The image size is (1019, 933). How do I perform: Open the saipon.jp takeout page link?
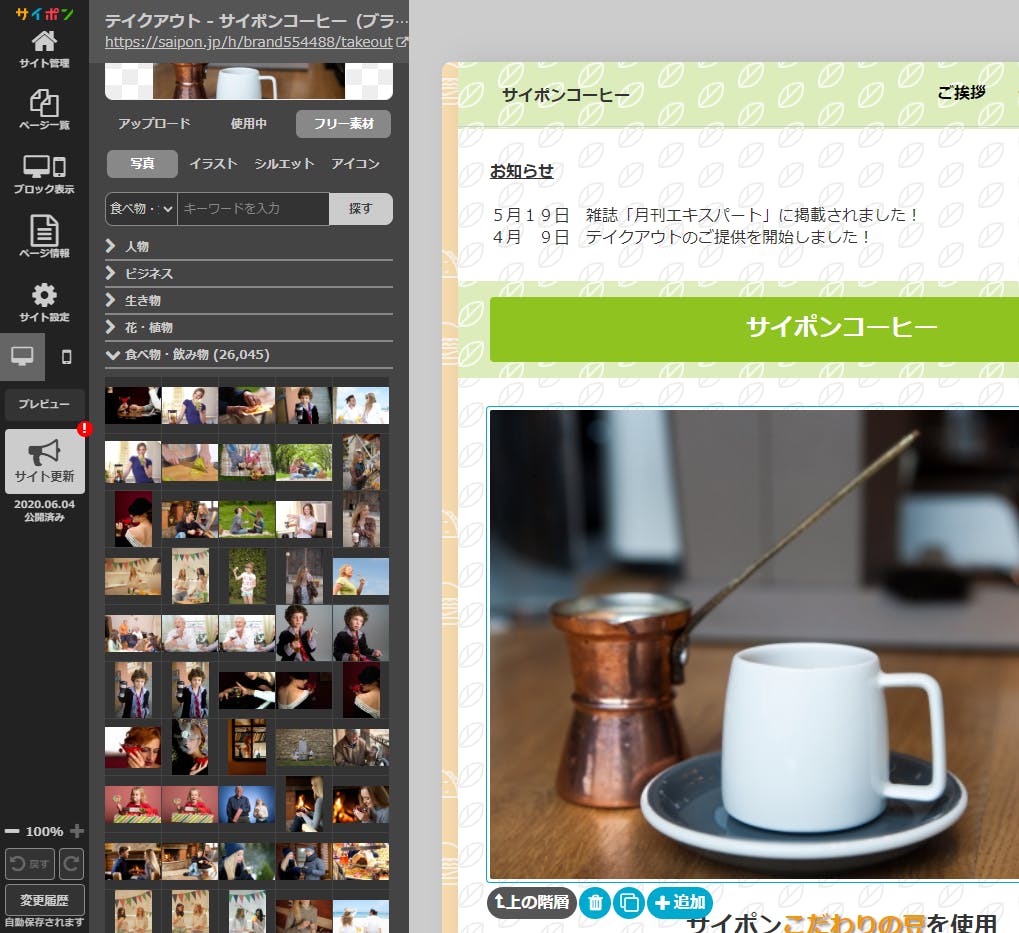(249, 42)
